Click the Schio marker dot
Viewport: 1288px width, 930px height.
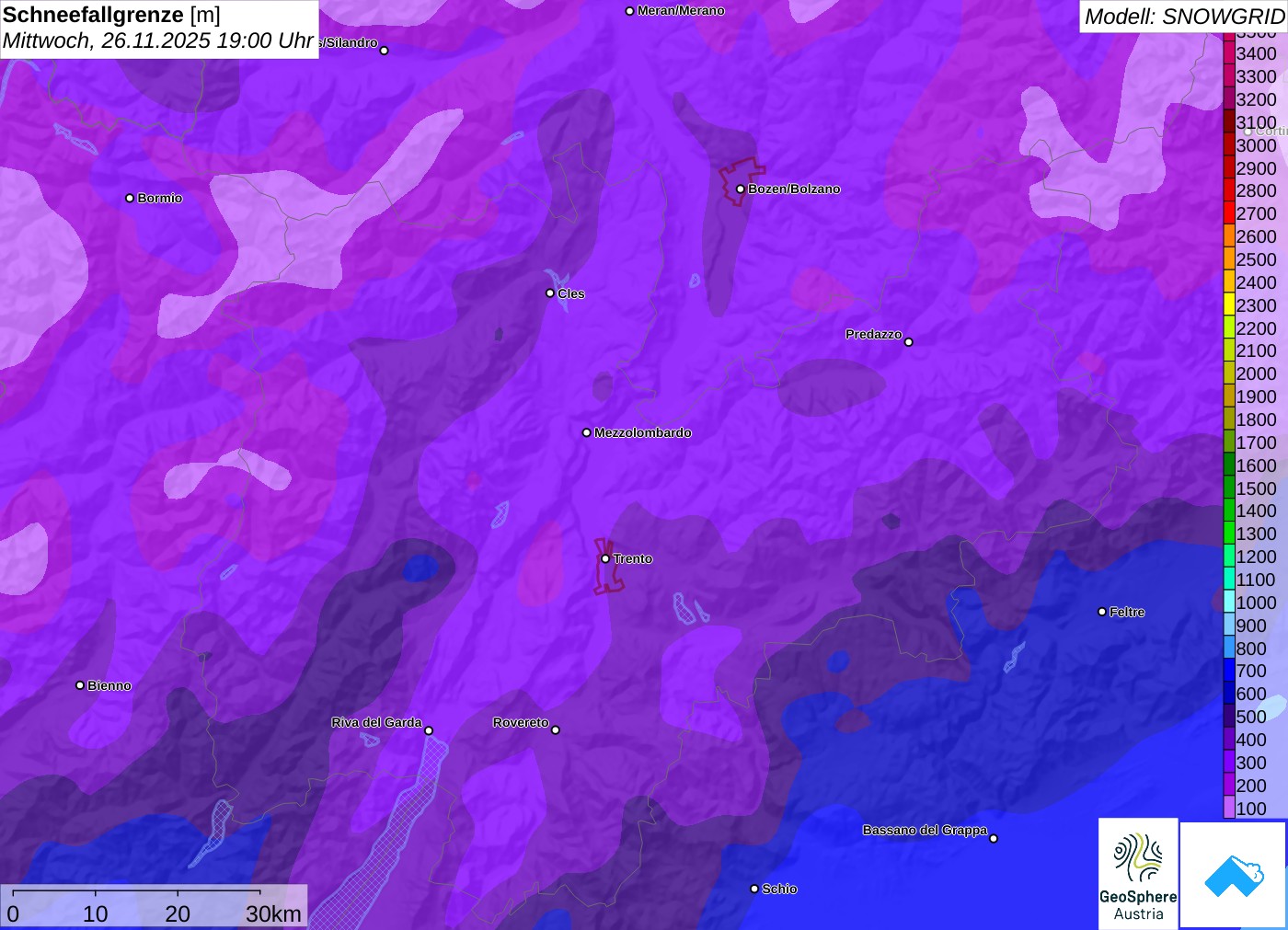(x=754, y=889)
